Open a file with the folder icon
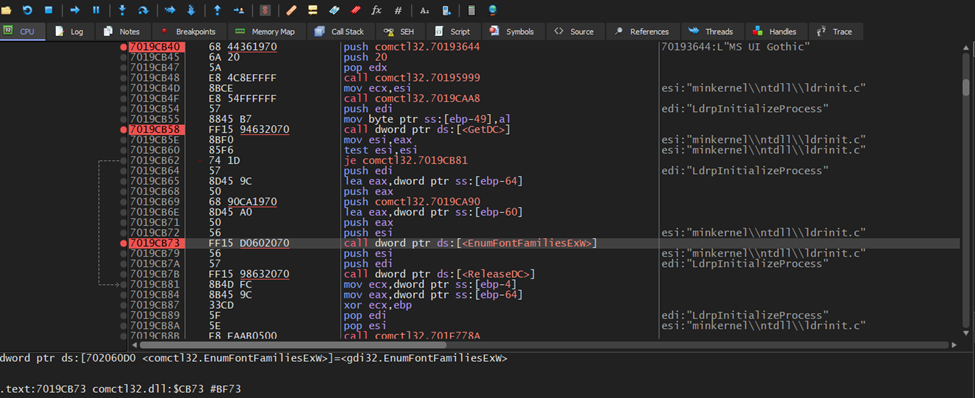 coord(7,10)
